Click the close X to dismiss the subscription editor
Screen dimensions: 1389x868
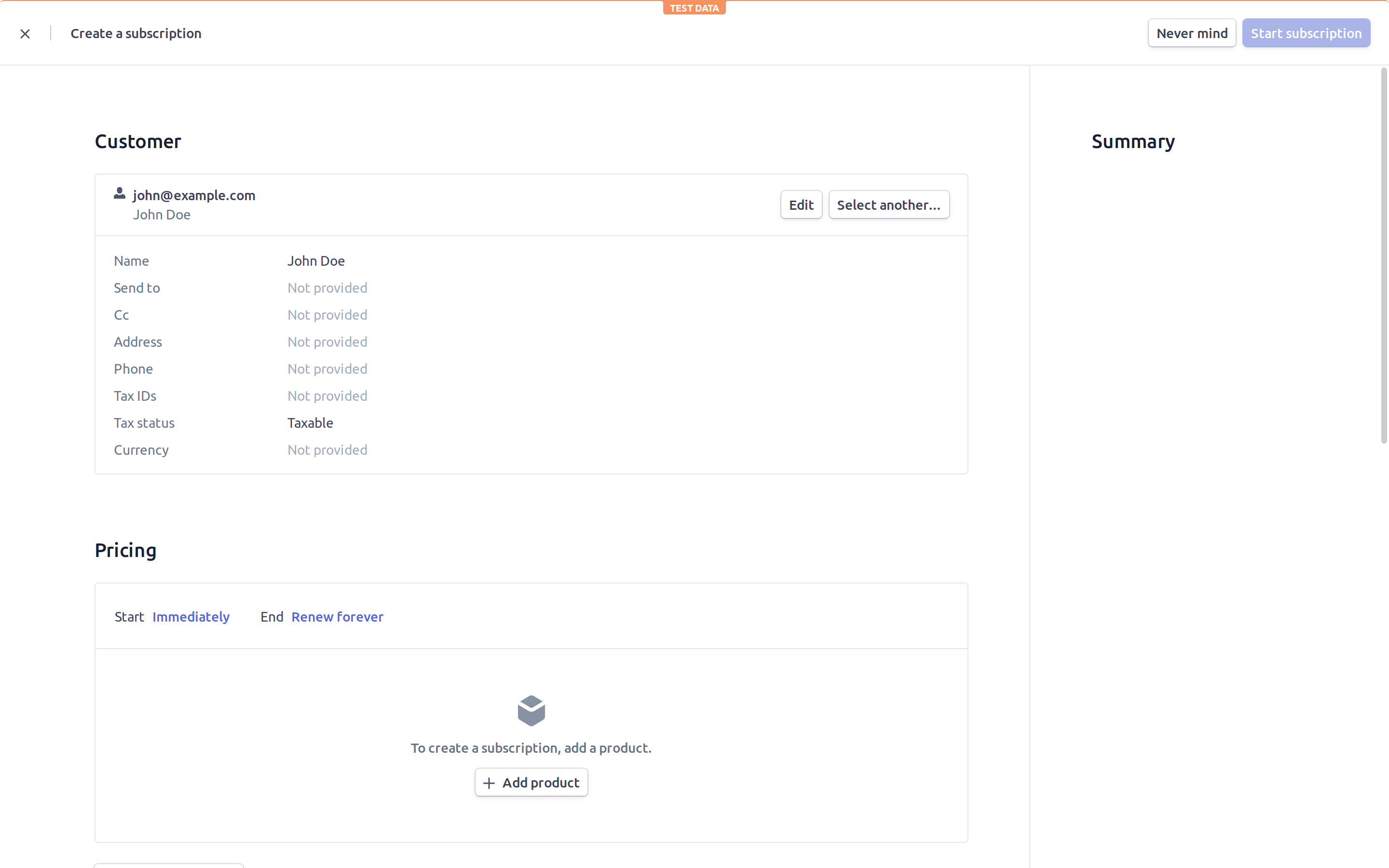(25, 33)
